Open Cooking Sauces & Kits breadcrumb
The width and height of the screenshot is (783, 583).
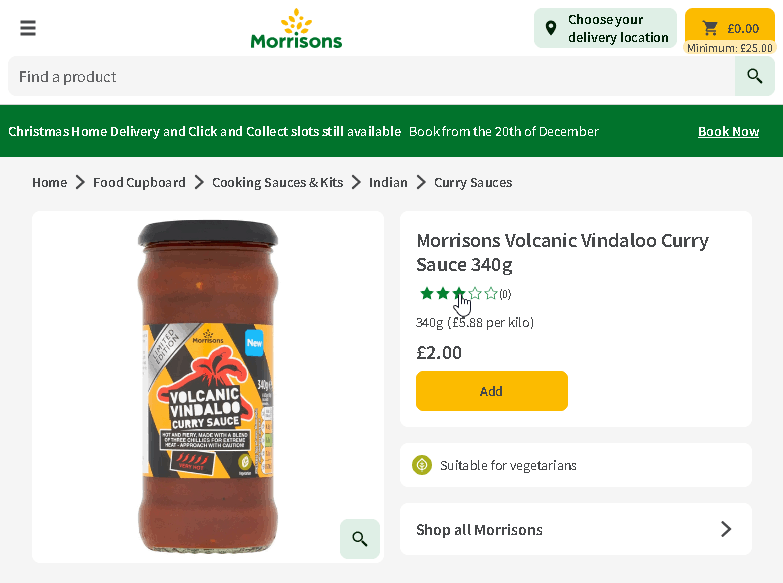click(277, 182)
